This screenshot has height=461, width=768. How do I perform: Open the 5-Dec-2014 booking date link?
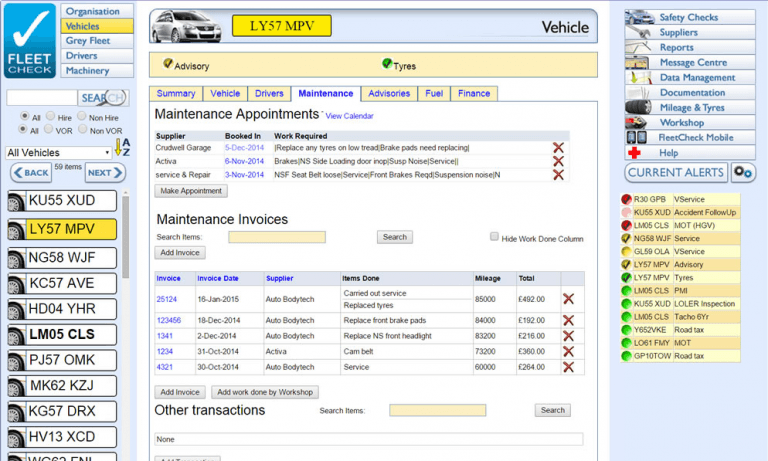coord(244,147)
